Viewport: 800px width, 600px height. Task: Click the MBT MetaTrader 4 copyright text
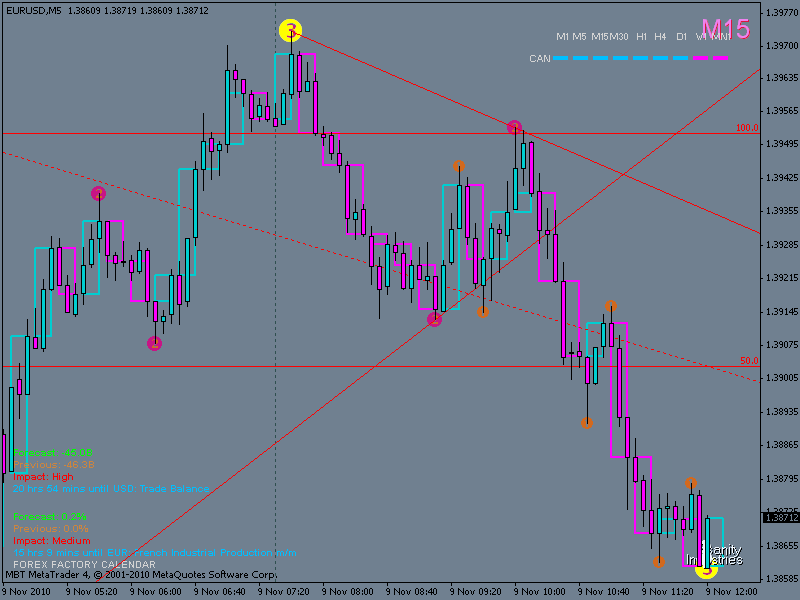coord(141,575)
